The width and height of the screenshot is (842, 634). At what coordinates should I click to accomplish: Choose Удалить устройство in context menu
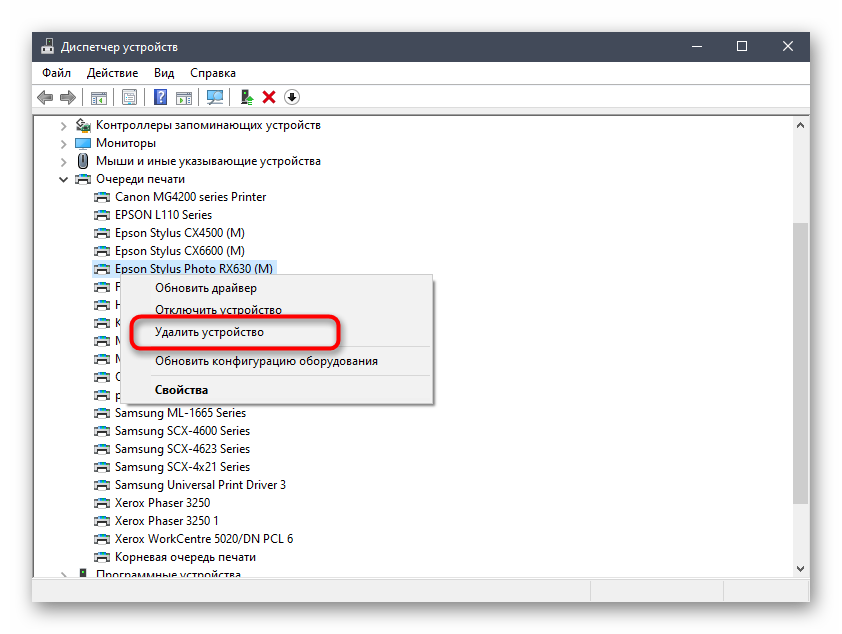point(209,331)
